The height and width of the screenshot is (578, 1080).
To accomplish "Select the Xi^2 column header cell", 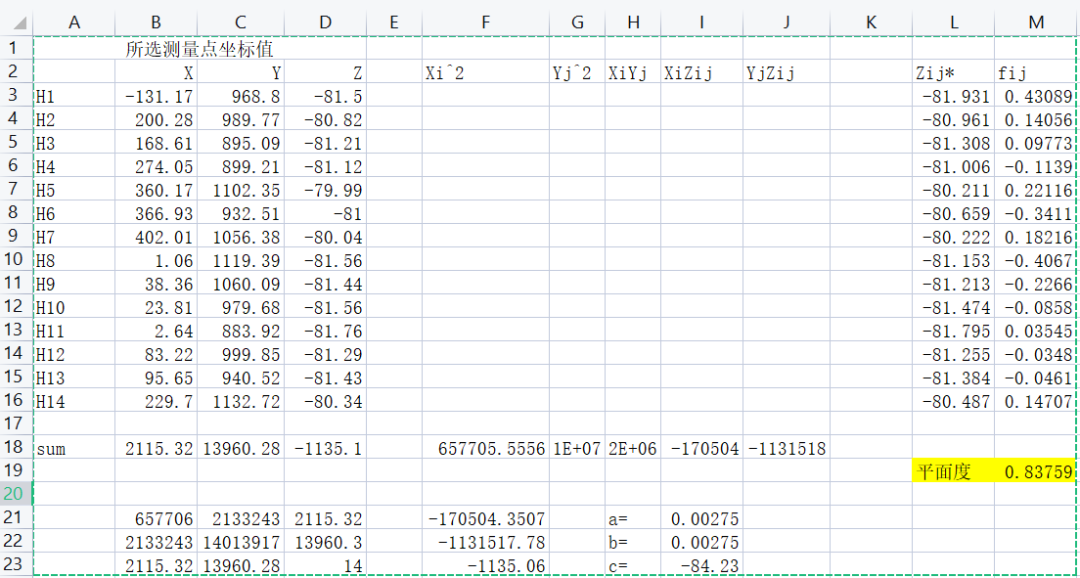I will click(485, 72).
